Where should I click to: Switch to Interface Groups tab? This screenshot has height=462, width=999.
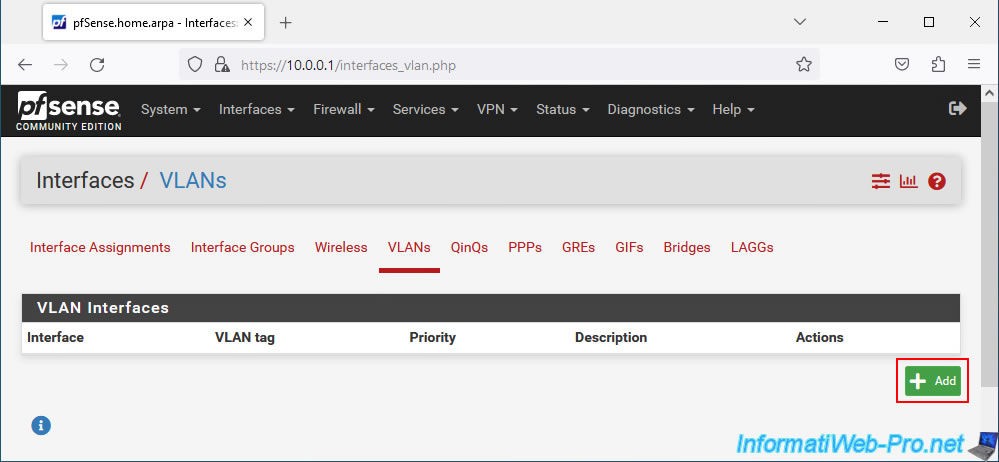pyautogui.click(x=243, y=247)
